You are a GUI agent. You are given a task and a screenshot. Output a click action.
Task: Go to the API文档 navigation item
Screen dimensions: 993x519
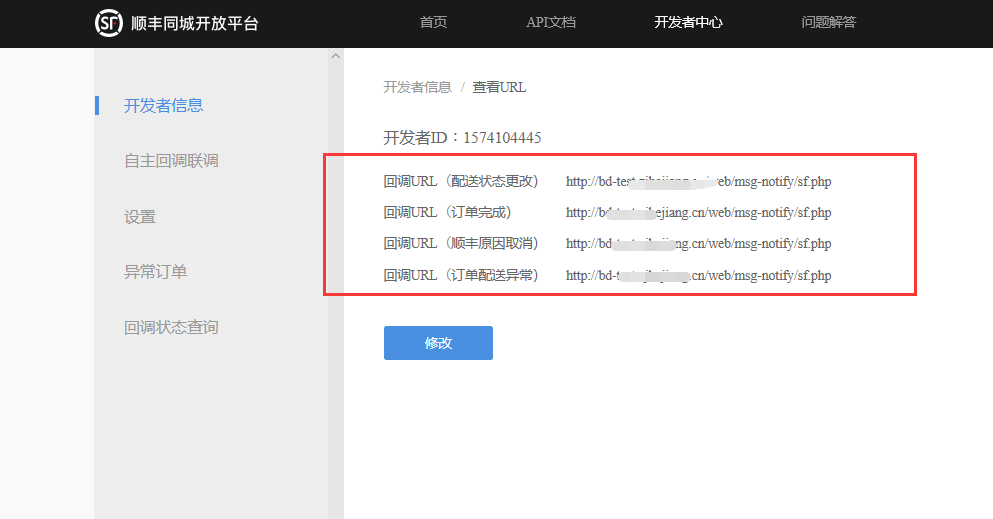551,22
